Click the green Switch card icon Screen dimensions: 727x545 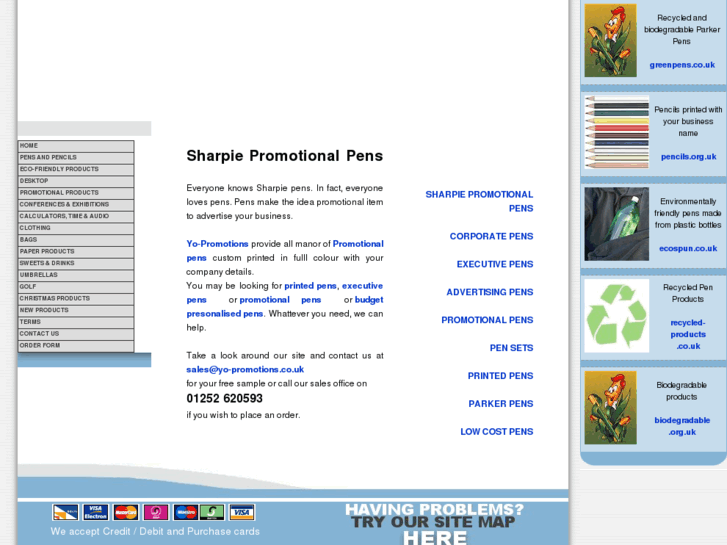(x=212, y=513)
